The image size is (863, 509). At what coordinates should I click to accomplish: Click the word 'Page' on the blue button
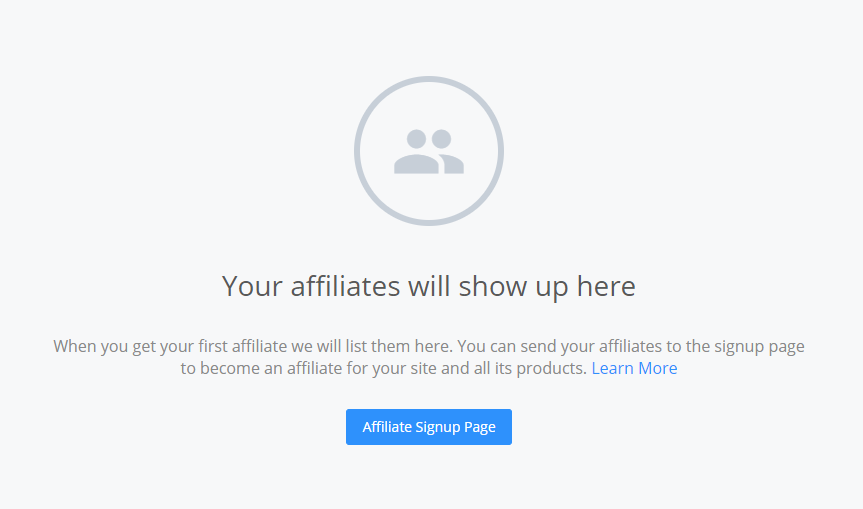click(x=480, y=428)
